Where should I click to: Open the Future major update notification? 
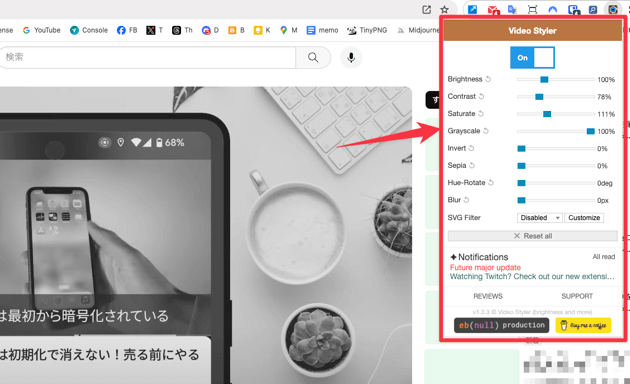click(485, 268)
